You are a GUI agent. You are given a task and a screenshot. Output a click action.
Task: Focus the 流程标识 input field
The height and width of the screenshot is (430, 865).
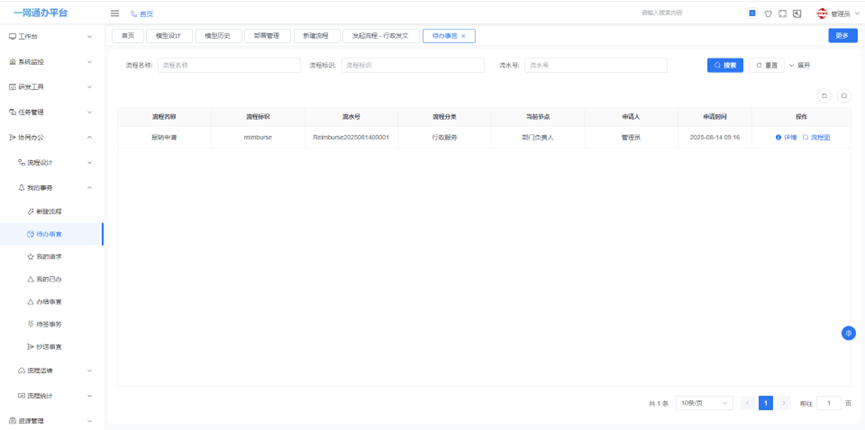pos(413,65)
